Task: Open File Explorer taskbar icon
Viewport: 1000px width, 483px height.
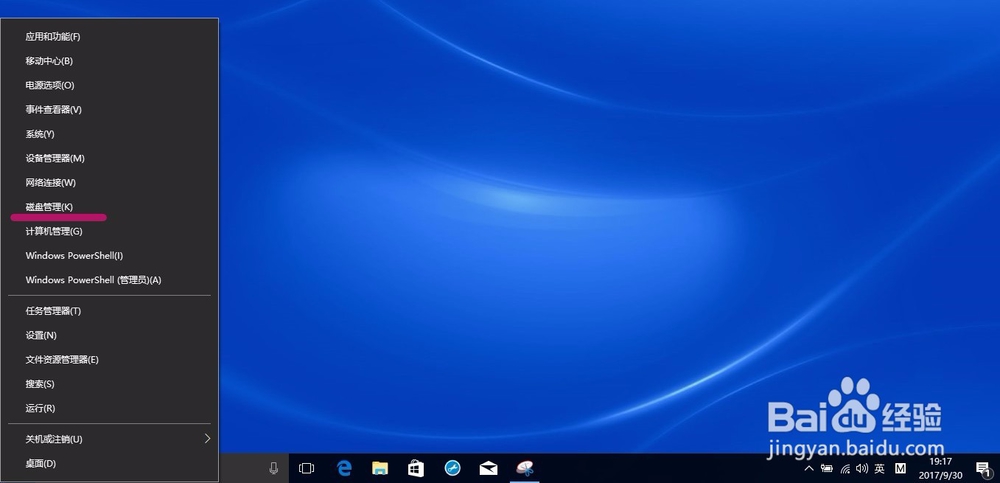Action: click(380, 468)
